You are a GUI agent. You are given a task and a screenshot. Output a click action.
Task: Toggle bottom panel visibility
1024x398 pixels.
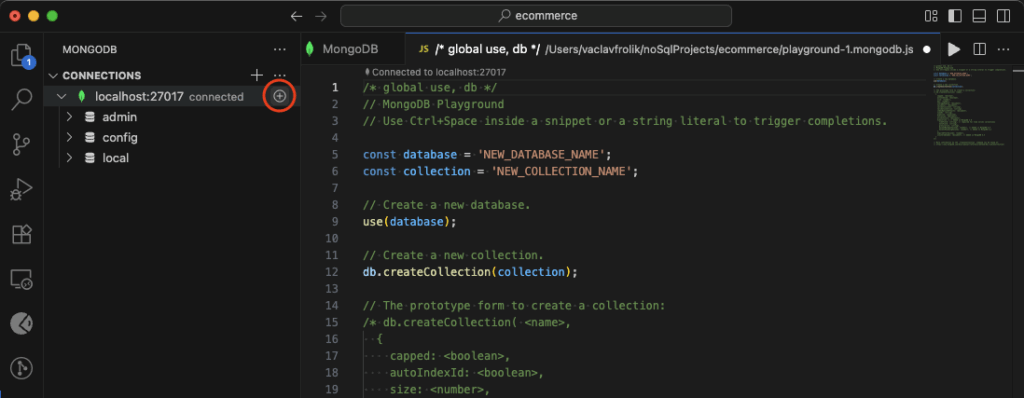click(979, 16)
